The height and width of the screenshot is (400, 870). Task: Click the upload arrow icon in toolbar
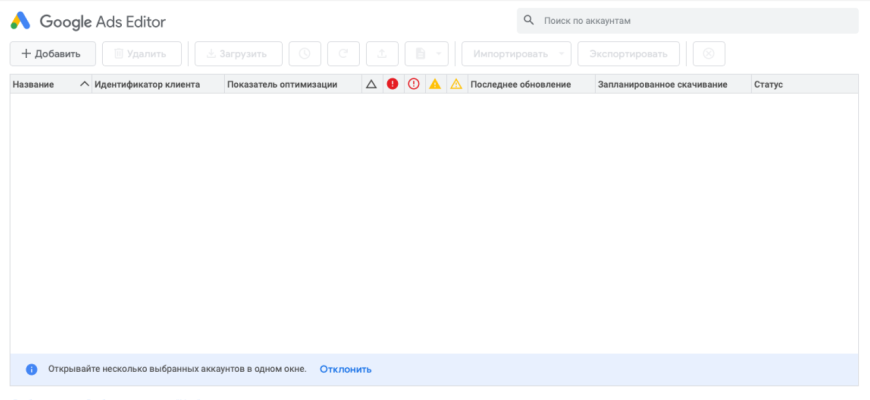(381, 54)
